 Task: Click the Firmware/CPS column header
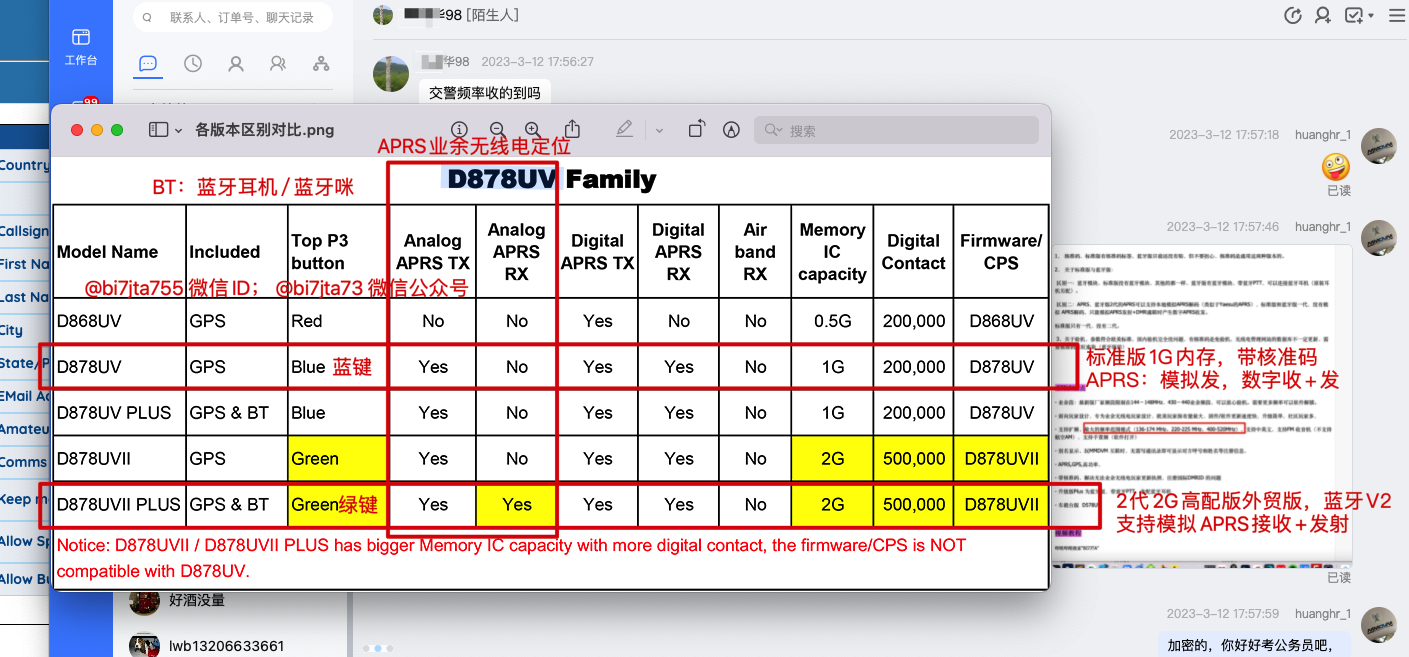[x=1001, y=252]
